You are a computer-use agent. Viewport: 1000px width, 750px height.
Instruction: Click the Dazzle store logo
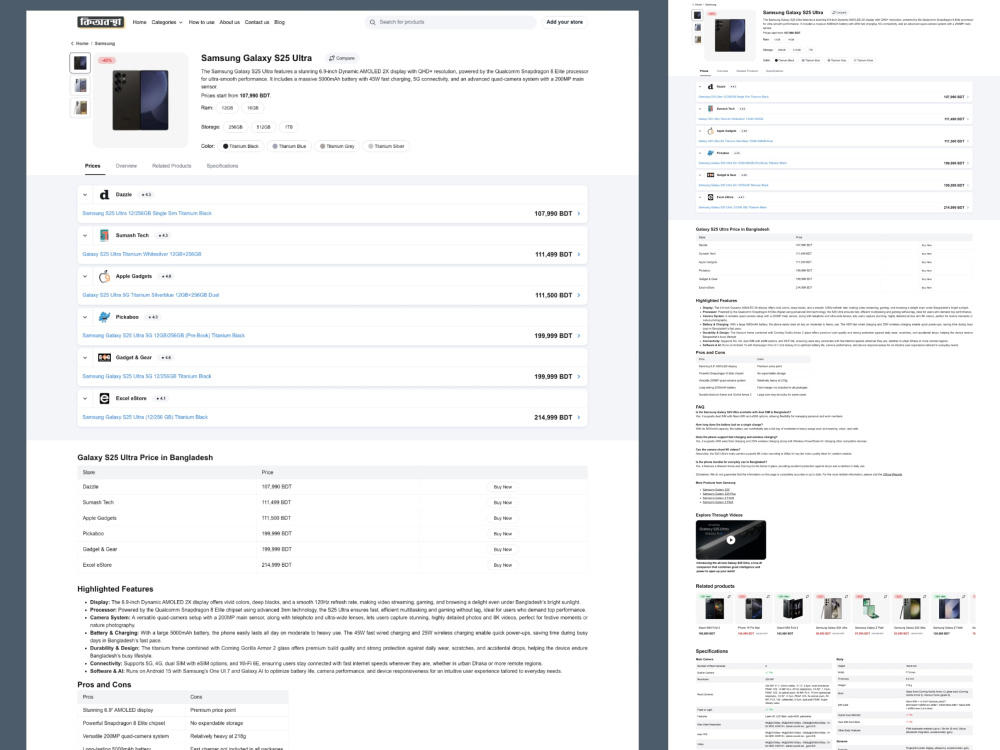[x=105, y=195]
